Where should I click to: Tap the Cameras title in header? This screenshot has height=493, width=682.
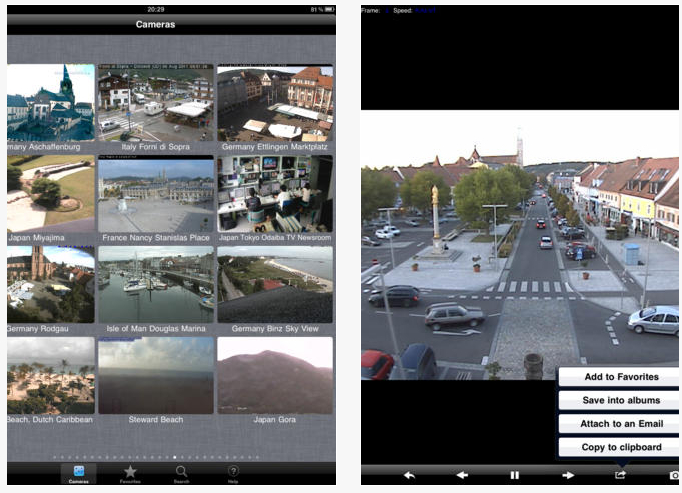[155, 24]
